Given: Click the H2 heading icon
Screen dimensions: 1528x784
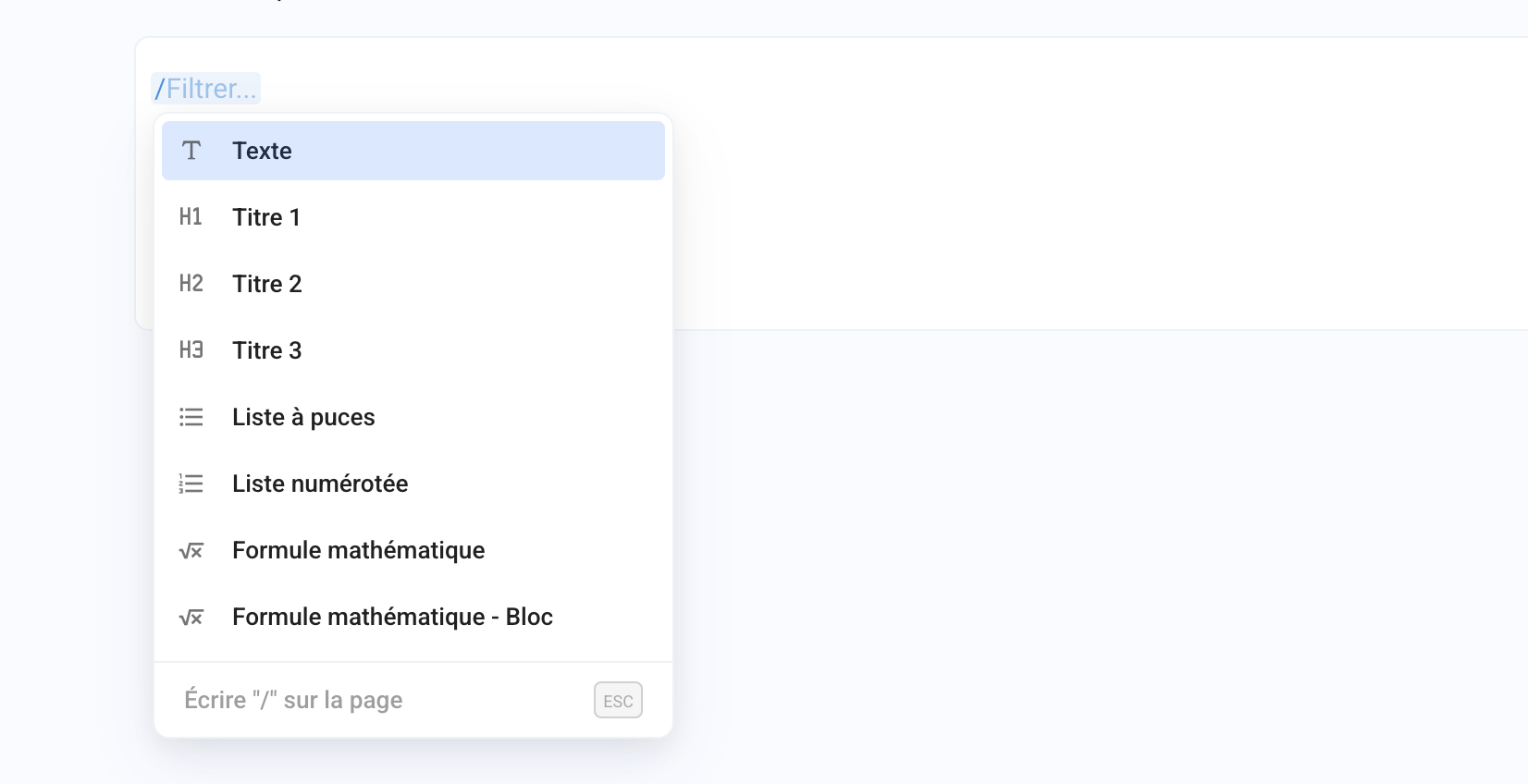Looking at the screenshot, I should click(x=191, y=284).
